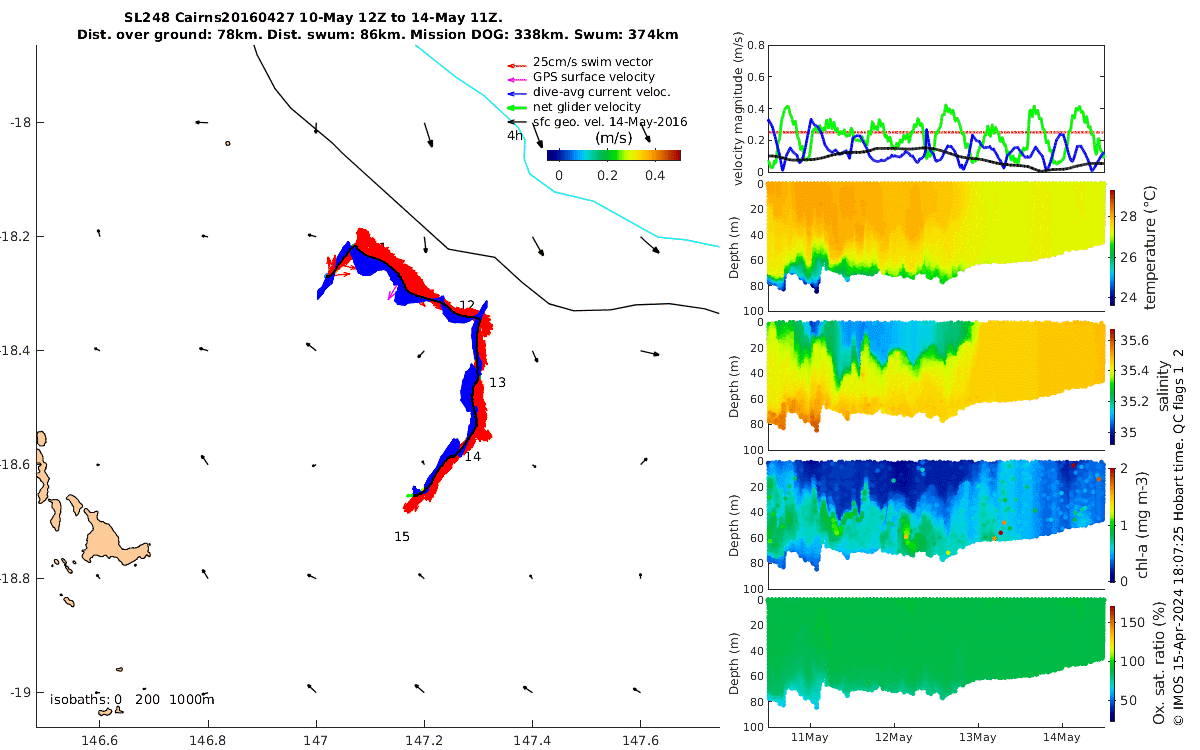Click the small circular island near 146.84 longitude
The height and width of the screenshot is (750, 1200).
point(228,143)
